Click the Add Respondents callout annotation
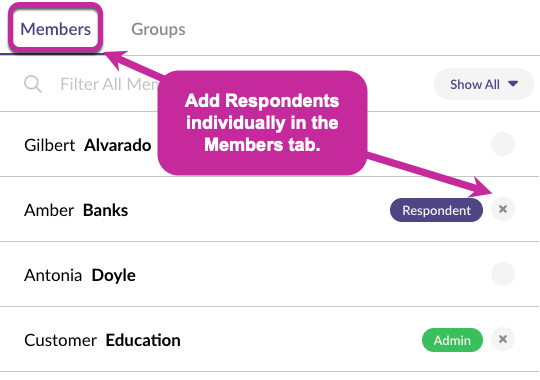 click(x=262, y=123)
